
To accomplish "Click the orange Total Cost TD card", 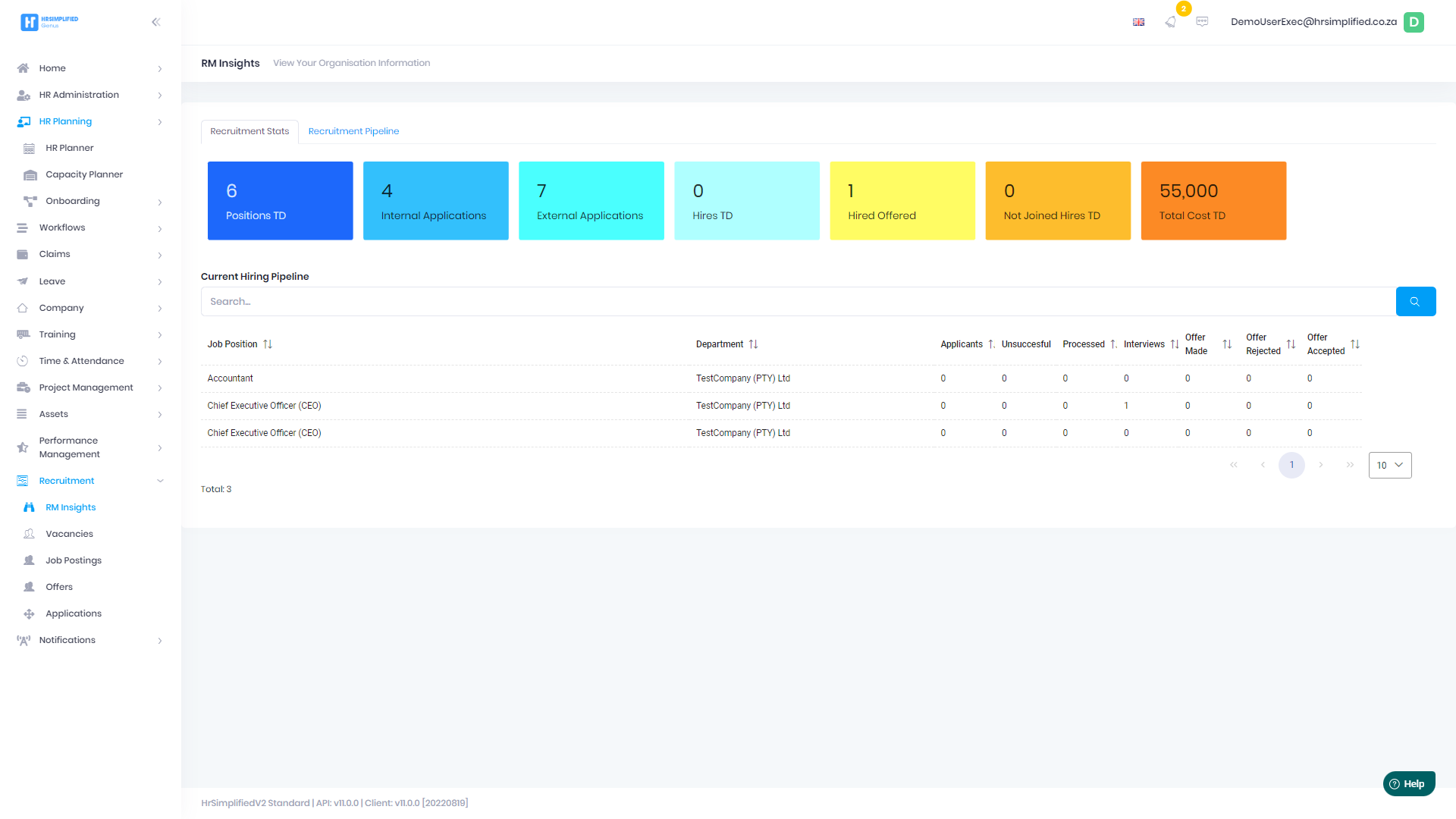I will [x=1213, y=201].
